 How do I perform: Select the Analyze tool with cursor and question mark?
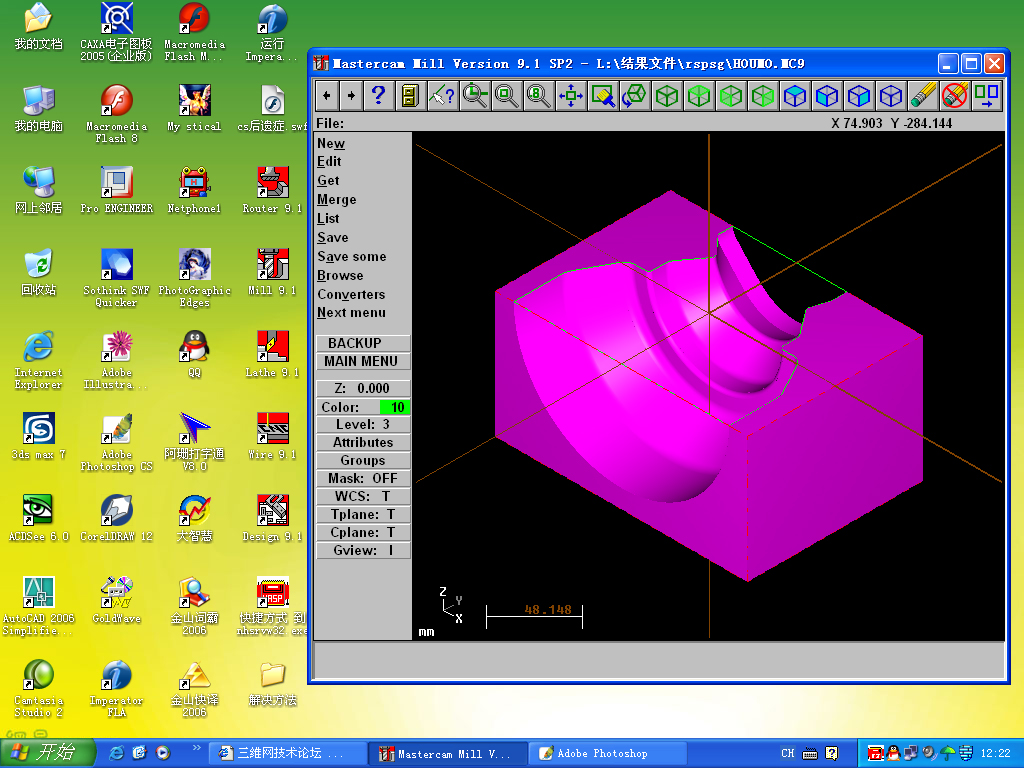pyautogui.click(x=442, y=96)
